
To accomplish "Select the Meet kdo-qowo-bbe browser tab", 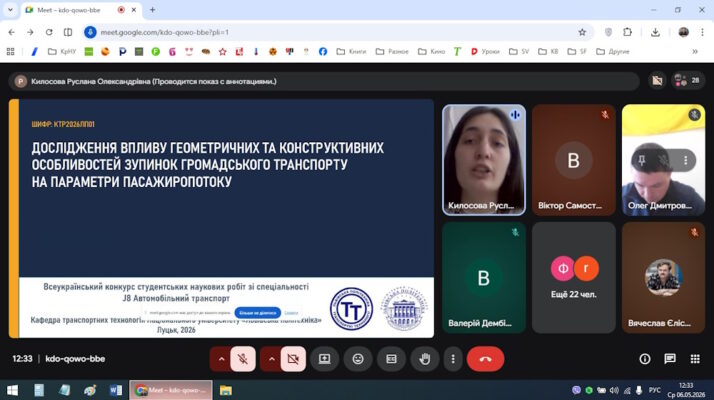I will 75,10.
